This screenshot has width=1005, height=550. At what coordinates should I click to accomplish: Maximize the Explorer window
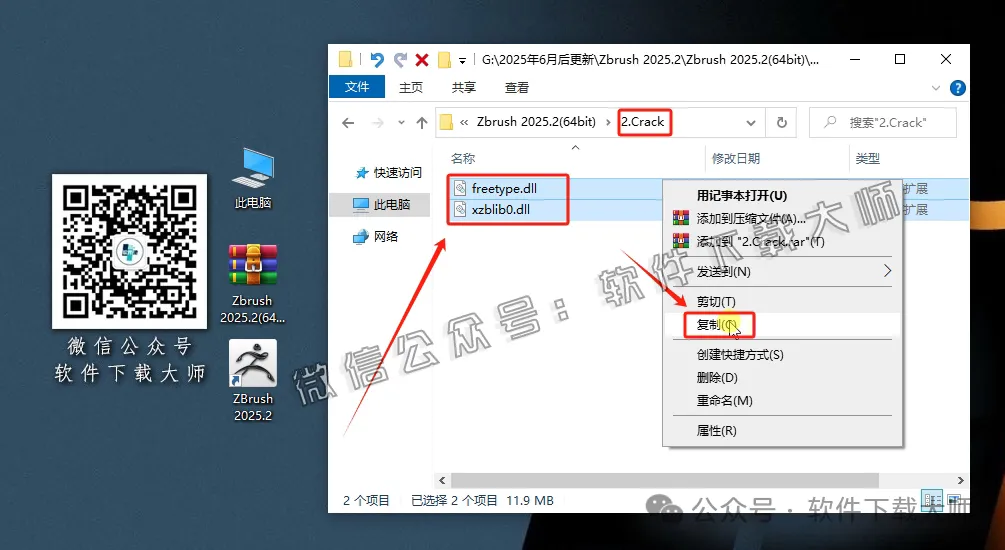click(x=900, y=60)
